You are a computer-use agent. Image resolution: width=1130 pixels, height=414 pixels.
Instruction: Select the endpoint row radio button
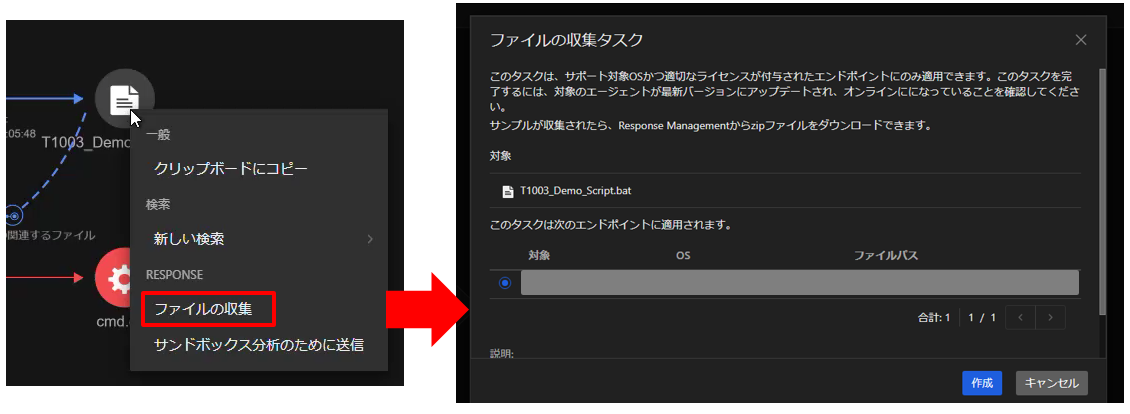[x=505, y=283]
